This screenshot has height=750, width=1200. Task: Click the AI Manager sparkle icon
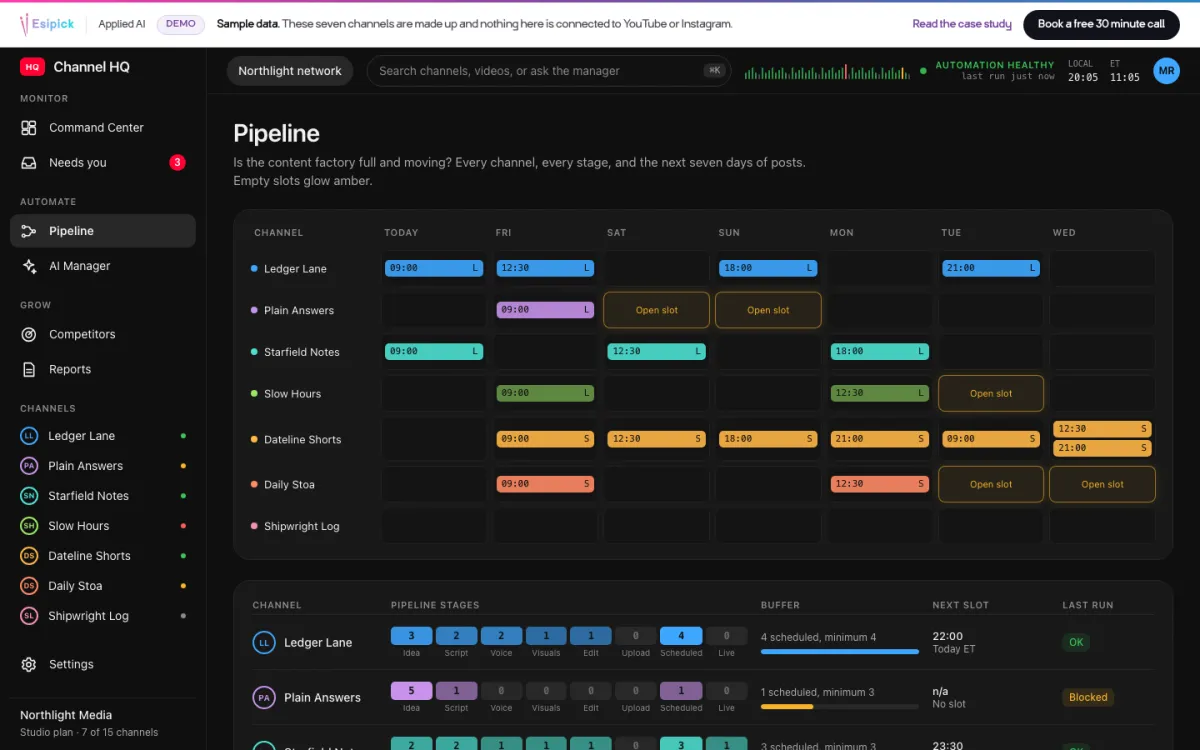click(29, 266)
